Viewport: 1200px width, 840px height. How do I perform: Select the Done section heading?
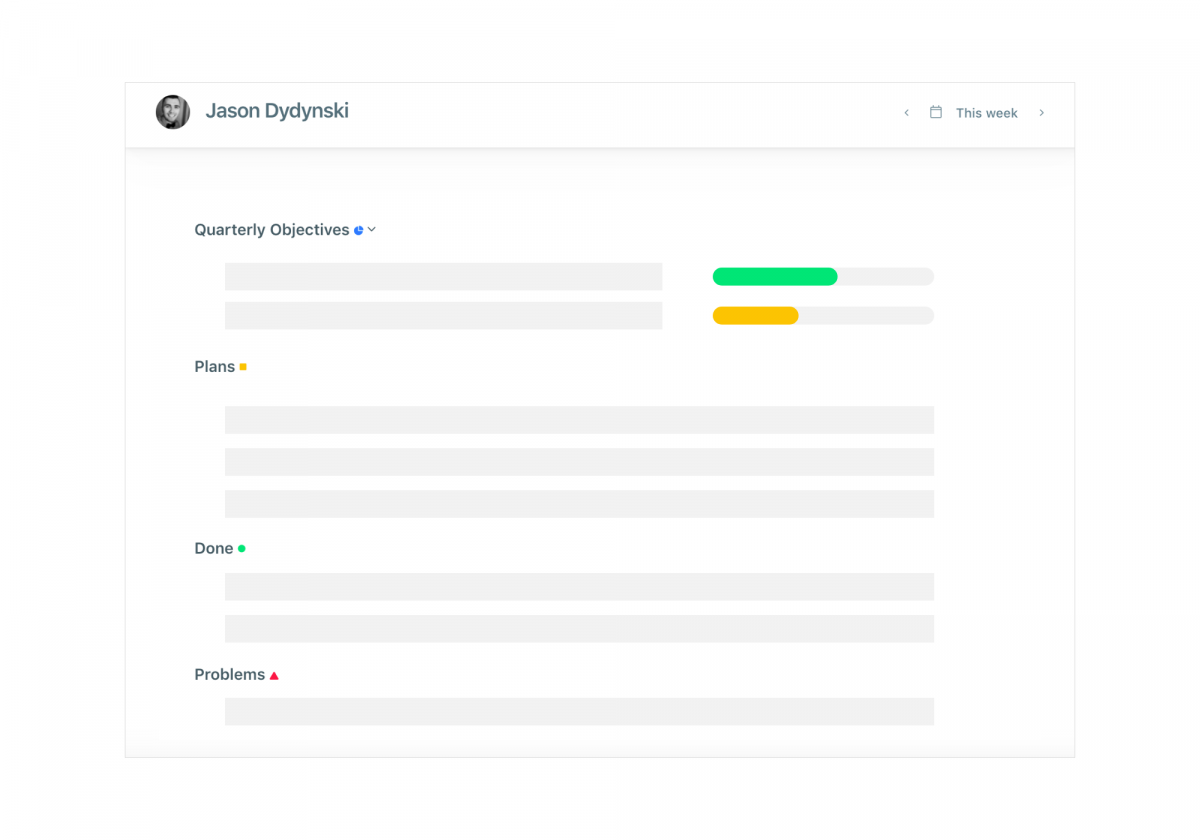click(211, 548)
